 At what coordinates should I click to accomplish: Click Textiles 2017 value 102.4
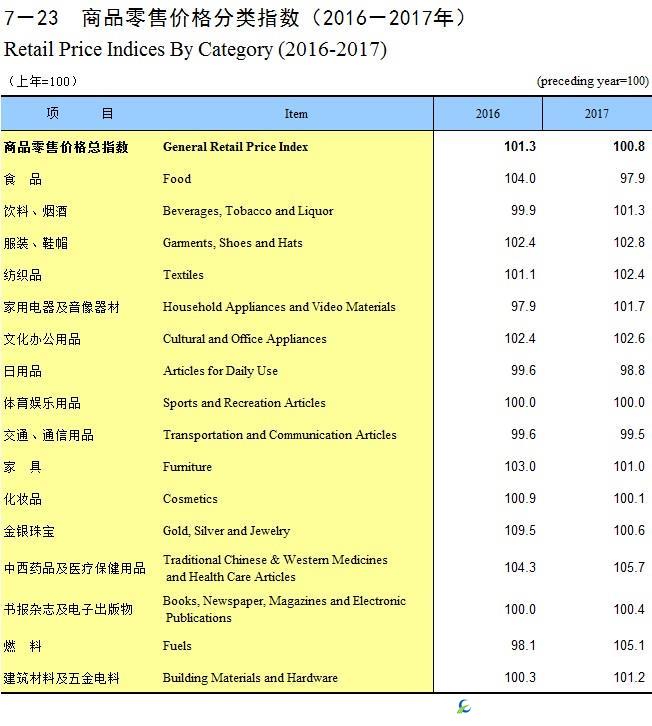click(629, 274)
